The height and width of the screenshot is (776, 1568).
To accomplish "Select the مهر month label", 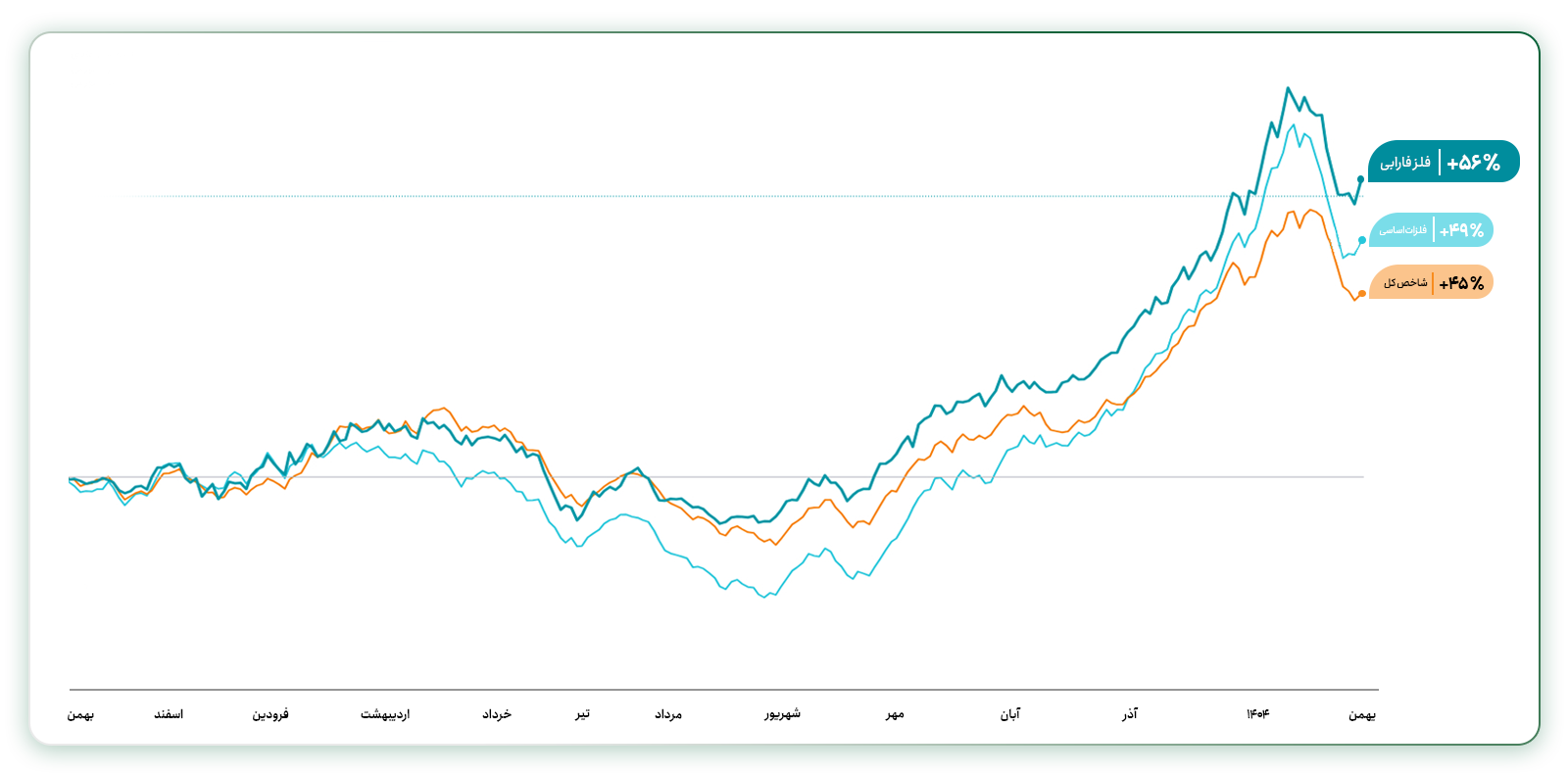I will click(895, 714).
